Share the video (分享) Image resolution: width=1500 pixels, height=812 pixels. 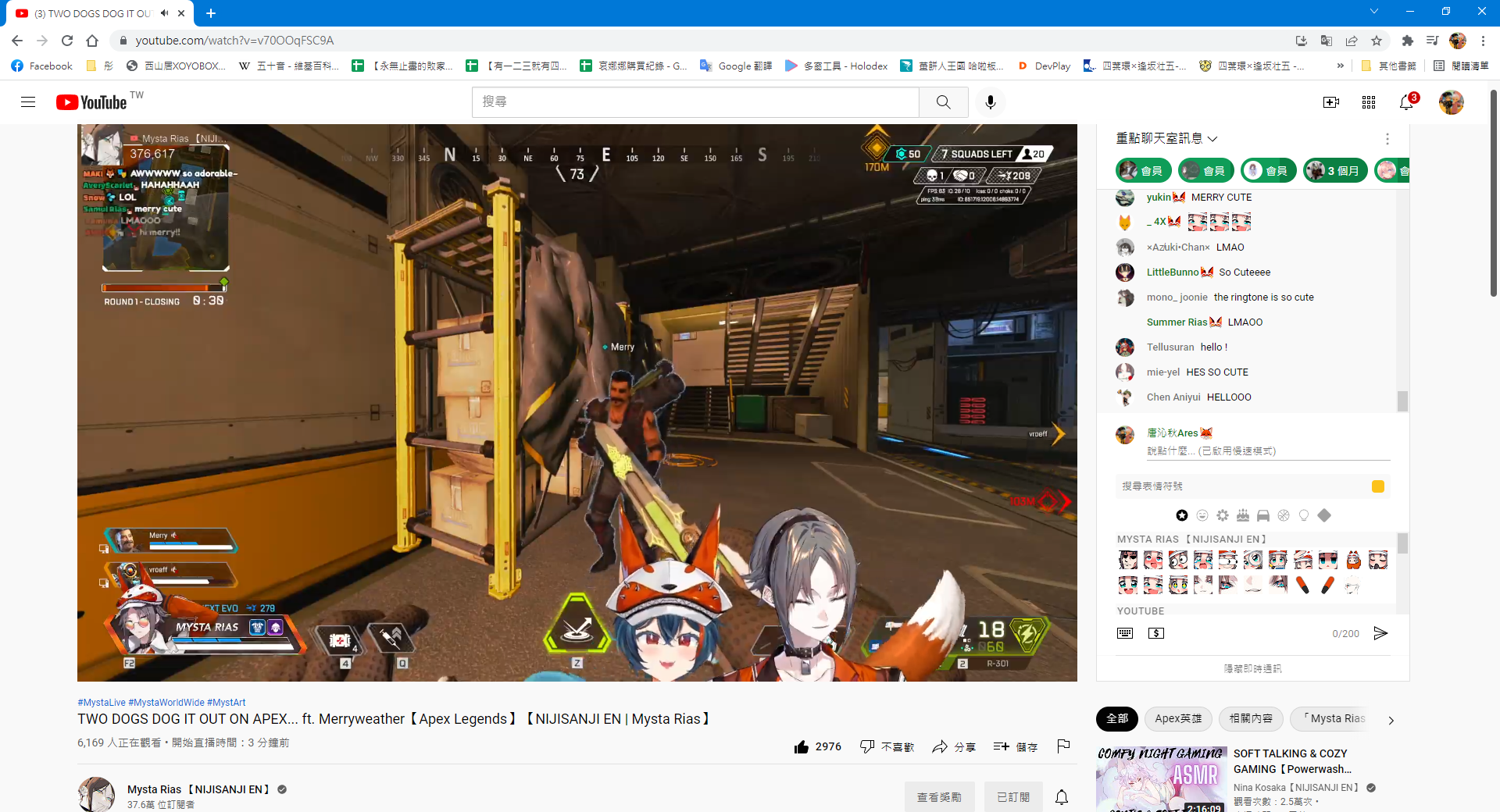[954, 746]
